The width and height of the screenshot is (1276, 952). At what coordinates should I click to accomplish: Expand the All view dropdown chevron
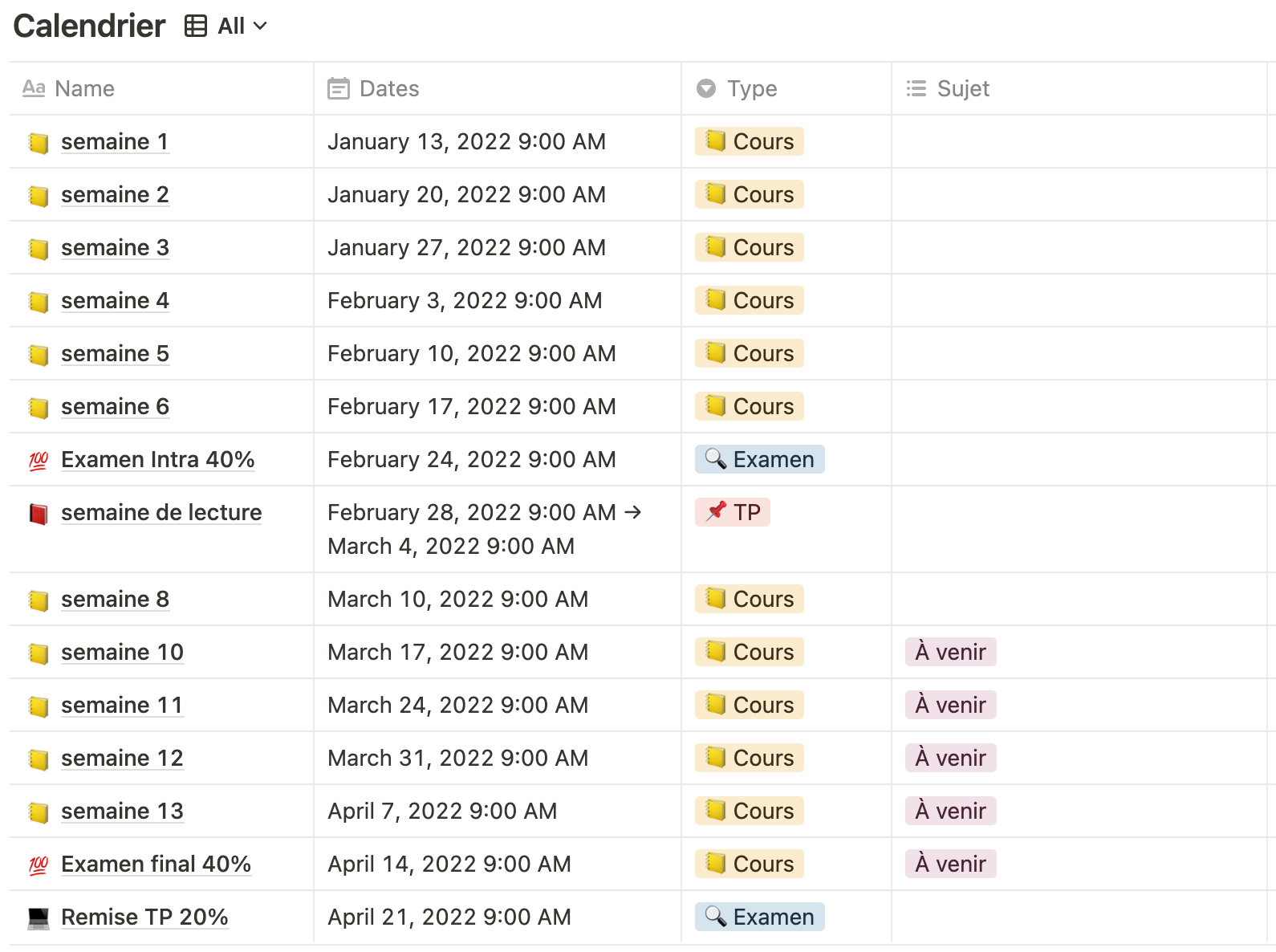pos(260,26)
